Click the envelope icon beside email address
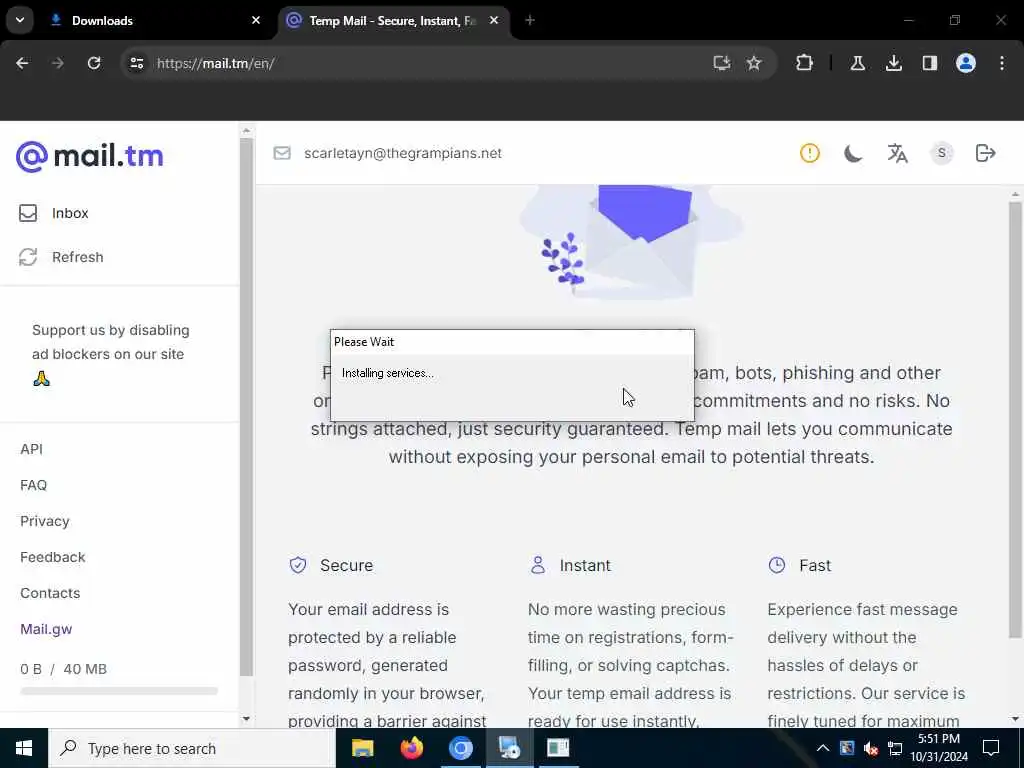Viewport: 1024px width, 768px height. point(281,153)
